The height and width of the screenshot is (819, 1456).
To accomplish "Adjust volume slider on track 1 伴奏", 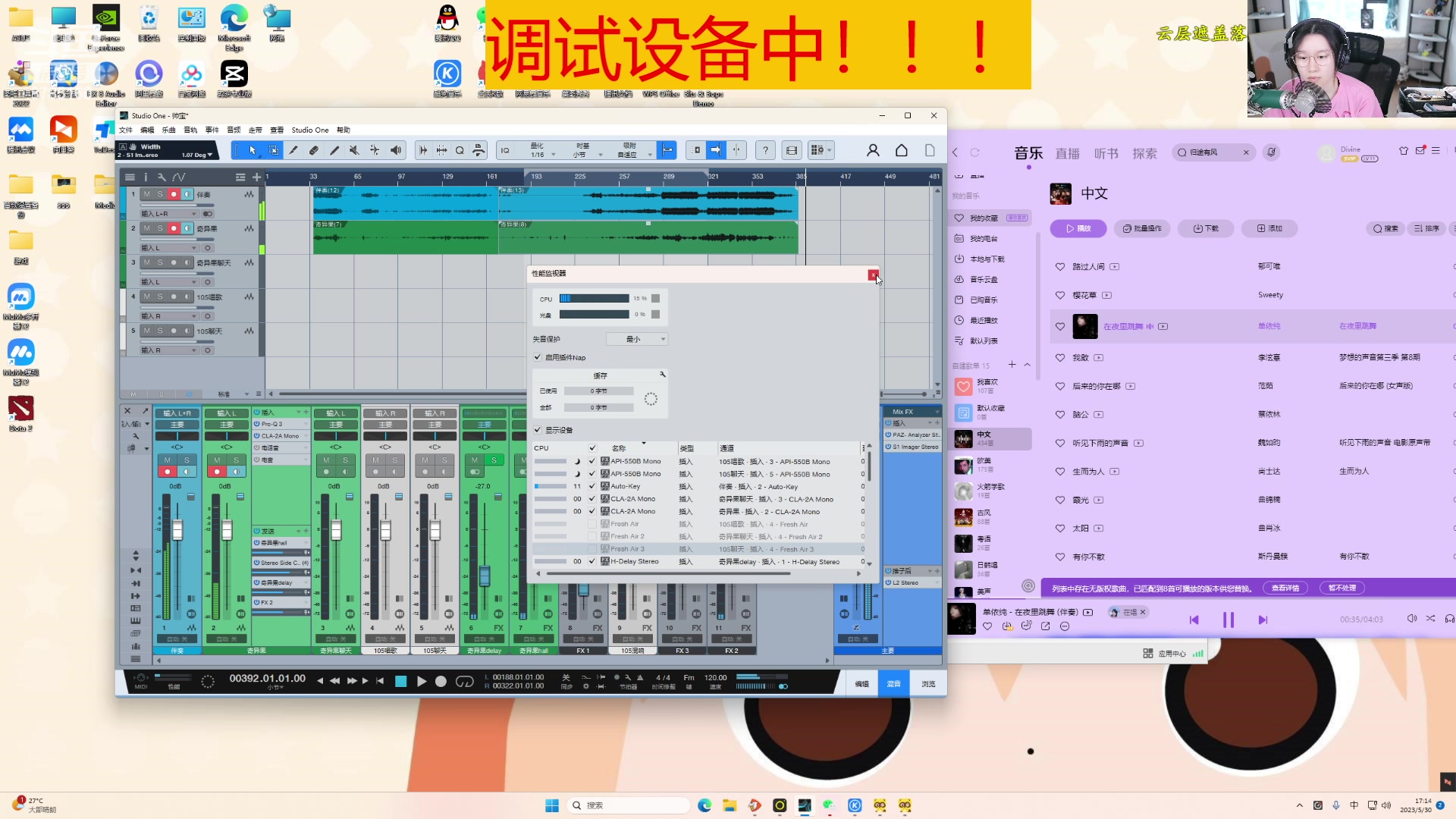I will pos(176,206).
